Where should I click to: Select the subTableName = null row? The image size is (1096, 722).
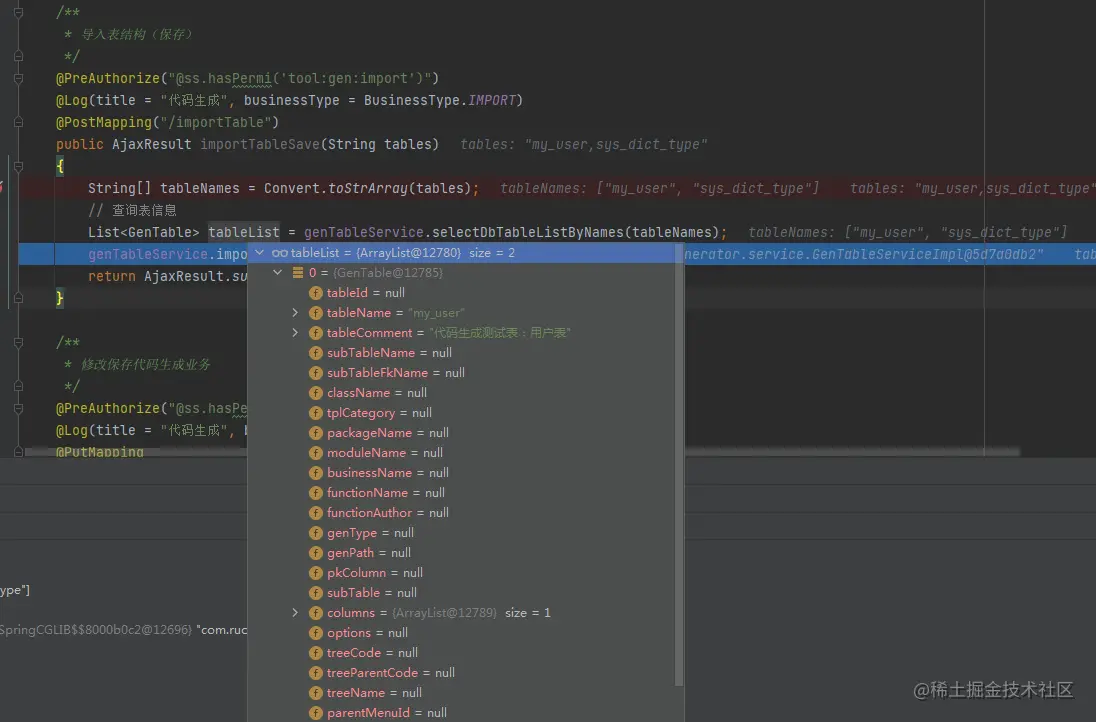pyautogui.click(x=461, y=353)
